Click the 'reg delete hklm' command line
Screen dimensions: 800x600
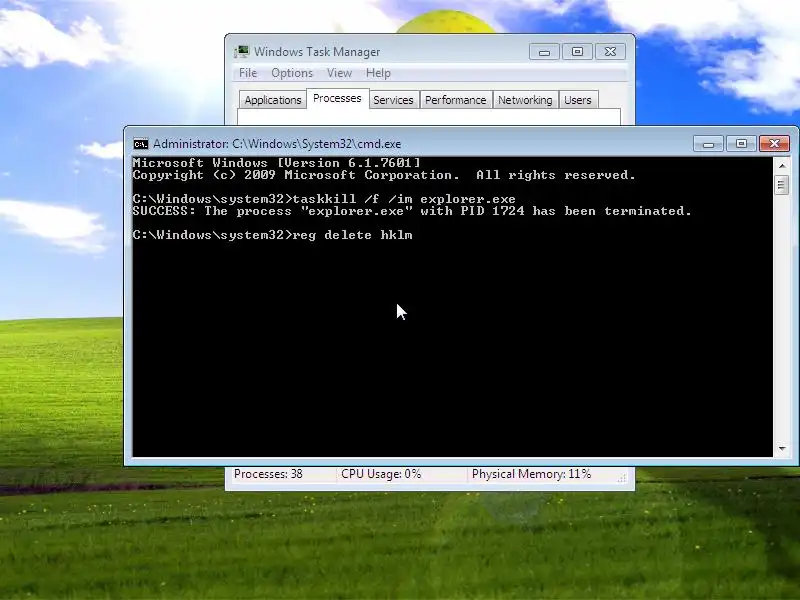(x=272, y=235)
